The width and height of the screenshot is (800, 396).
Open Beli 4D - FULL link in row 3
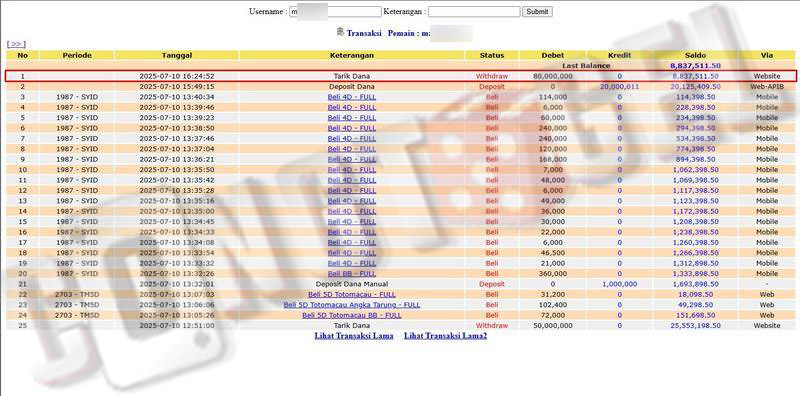tap(352, 97)
